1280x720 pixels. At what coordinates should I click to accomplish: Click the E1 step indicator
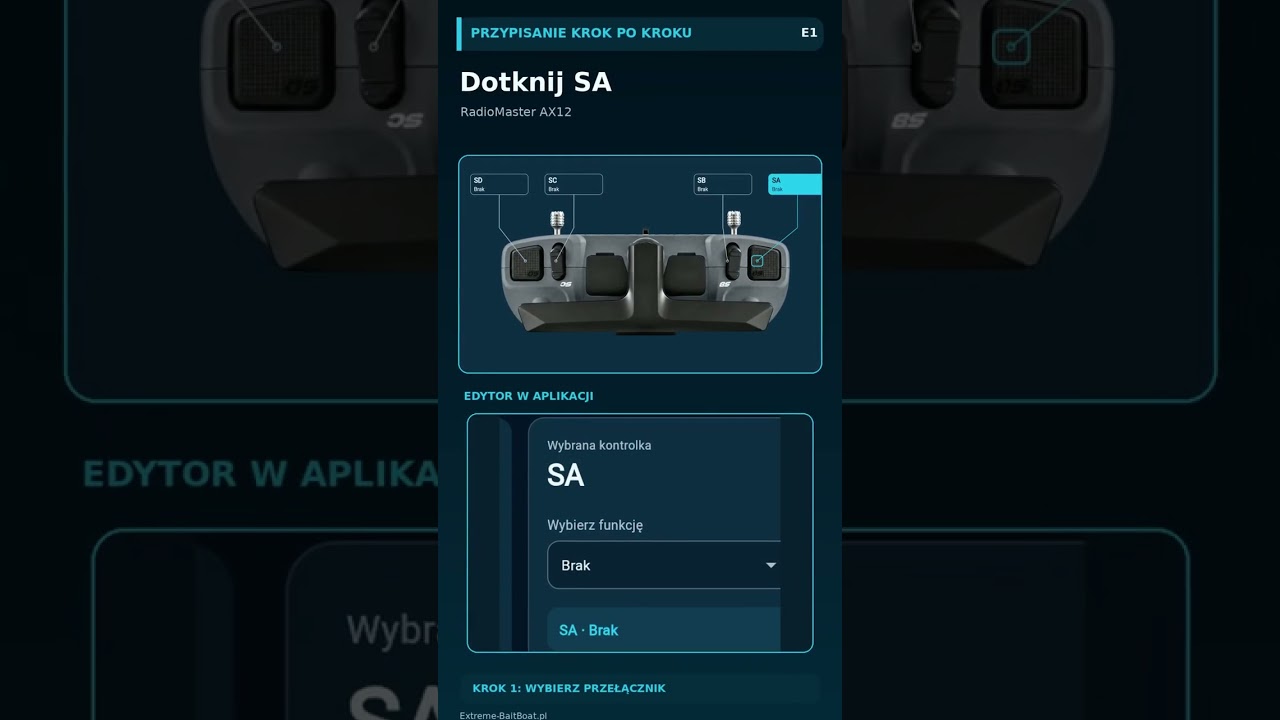[x=809, y=33]
